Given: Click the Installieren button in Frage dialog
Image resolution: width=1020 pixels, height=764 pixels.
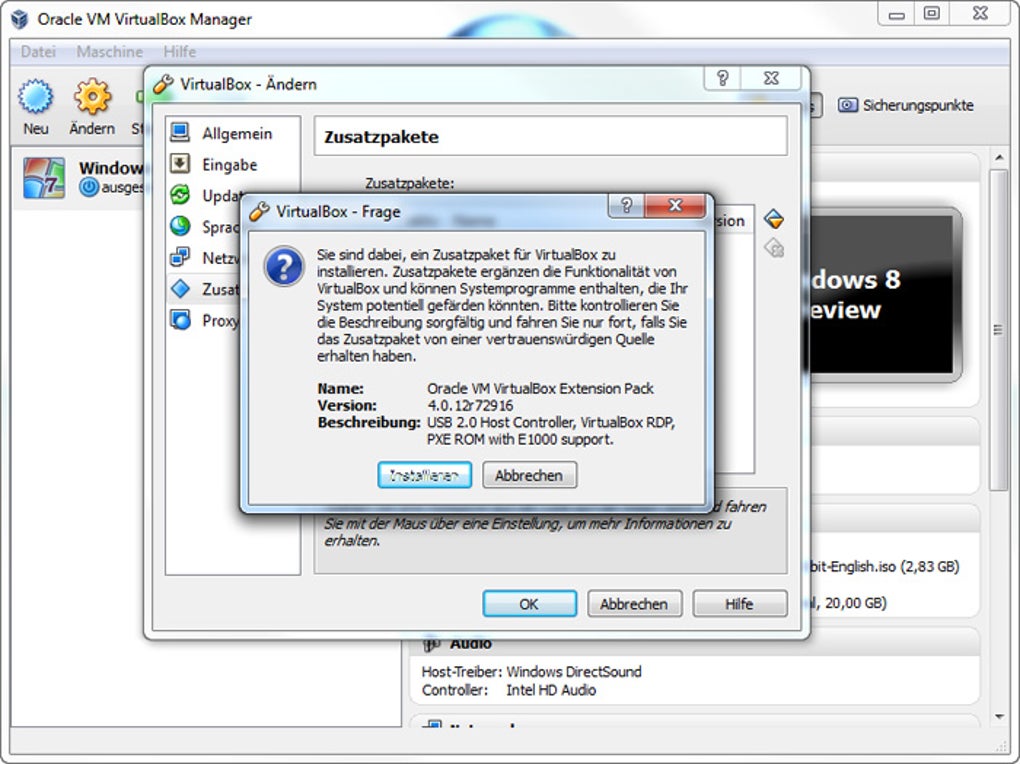Looking at the screenshot, I should (x=424, y=475).
